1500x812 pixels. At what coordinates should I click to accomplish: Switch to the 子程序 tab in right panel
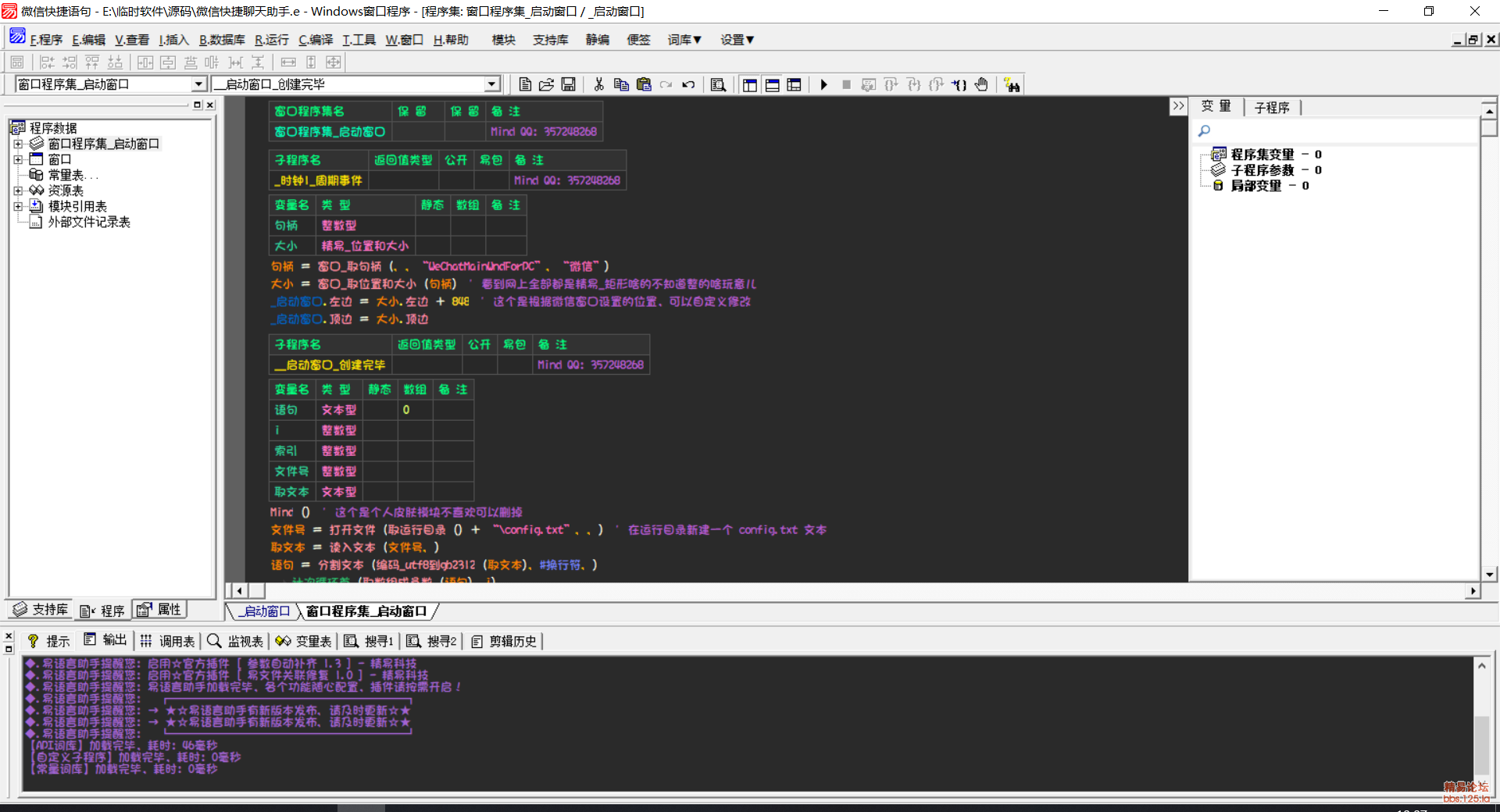1272,108
